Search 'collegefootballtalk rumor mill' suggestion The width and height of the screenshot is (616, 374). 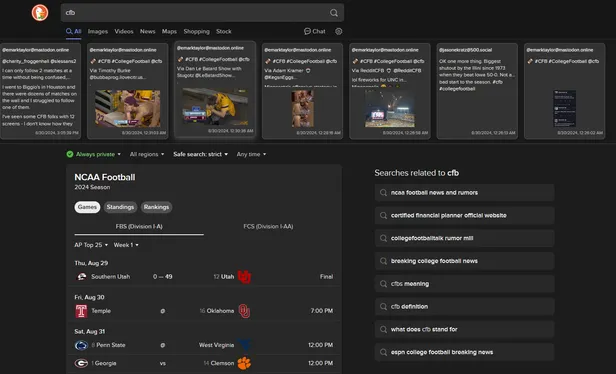click(464, 238)
